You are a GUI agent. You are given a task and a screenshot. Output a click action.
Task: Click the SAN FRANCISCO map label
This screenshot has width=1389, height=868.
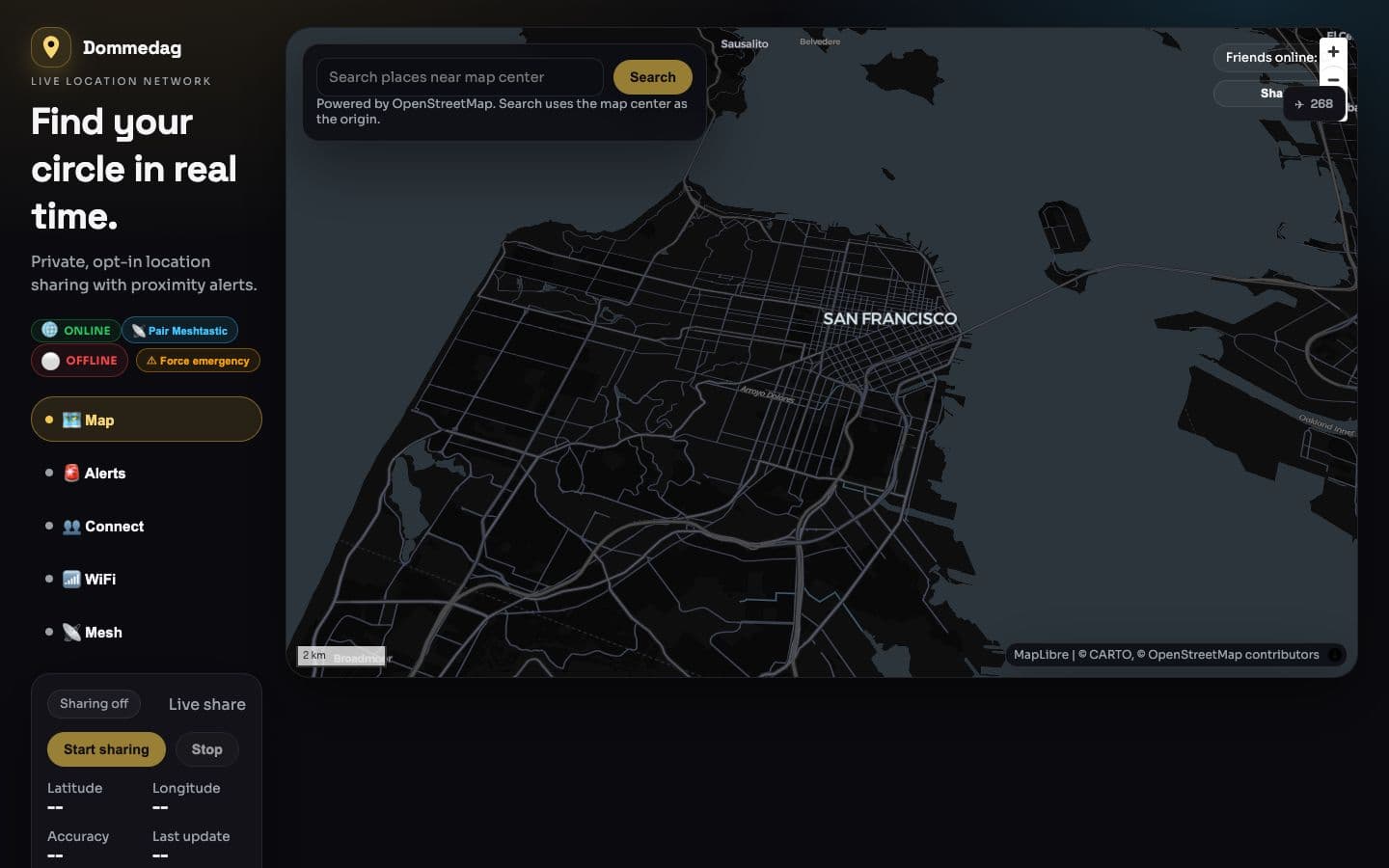coord(889,319)
